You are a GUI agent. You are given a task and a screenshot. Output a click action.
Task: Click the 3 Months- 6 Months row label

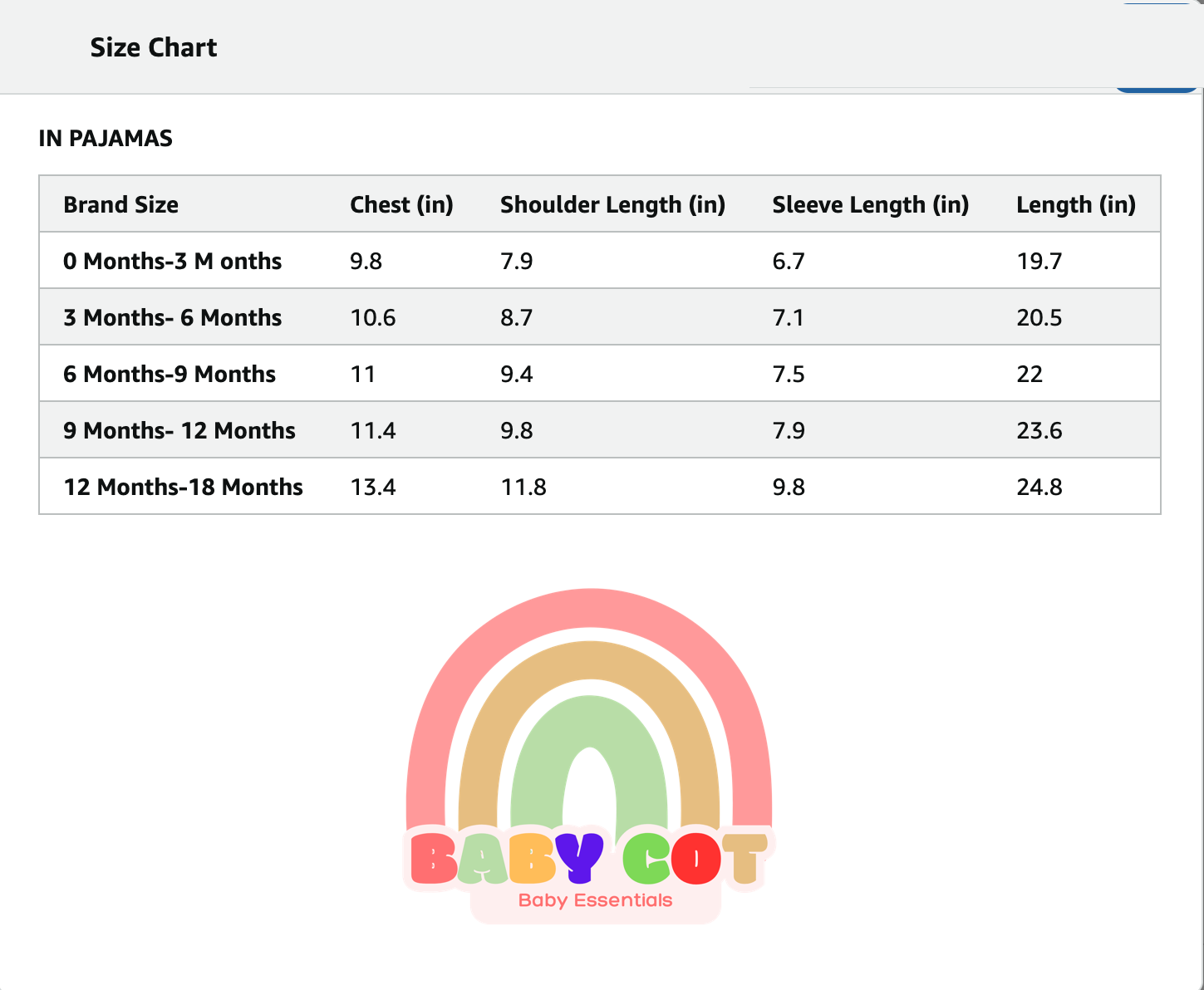point(173,317)
